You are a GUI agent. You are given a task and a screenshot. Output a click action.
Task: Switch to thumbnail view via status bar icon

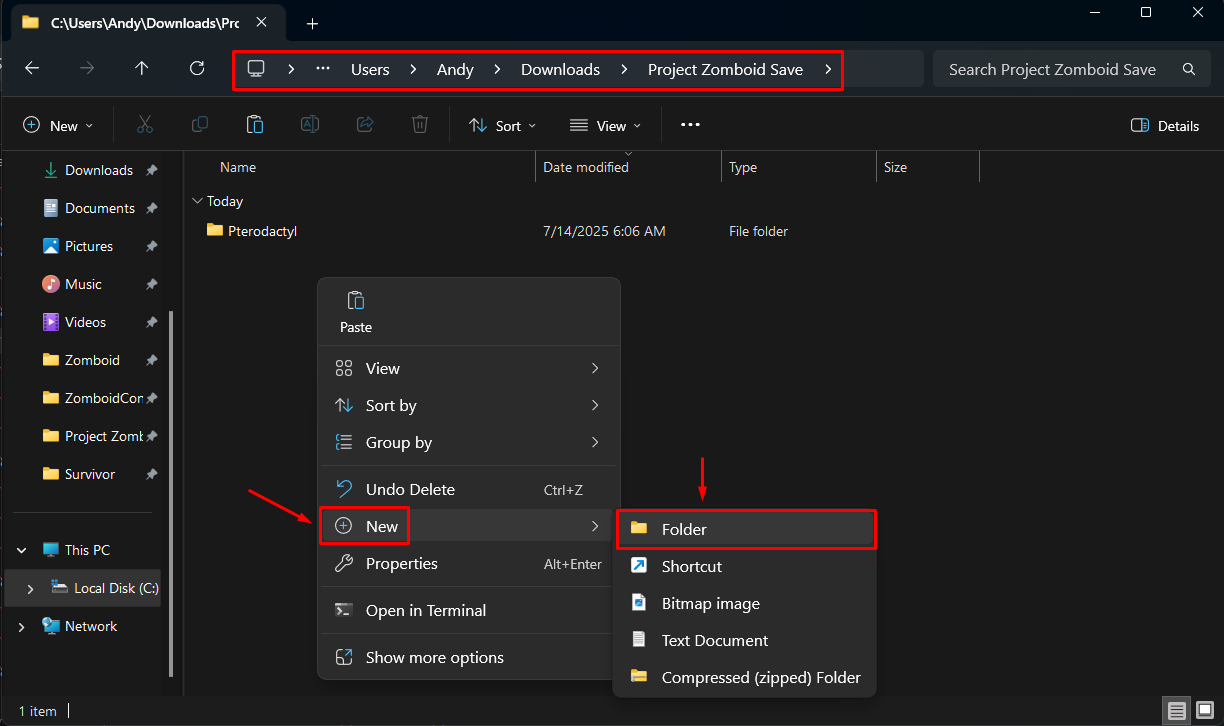(x=1205, y=710)
